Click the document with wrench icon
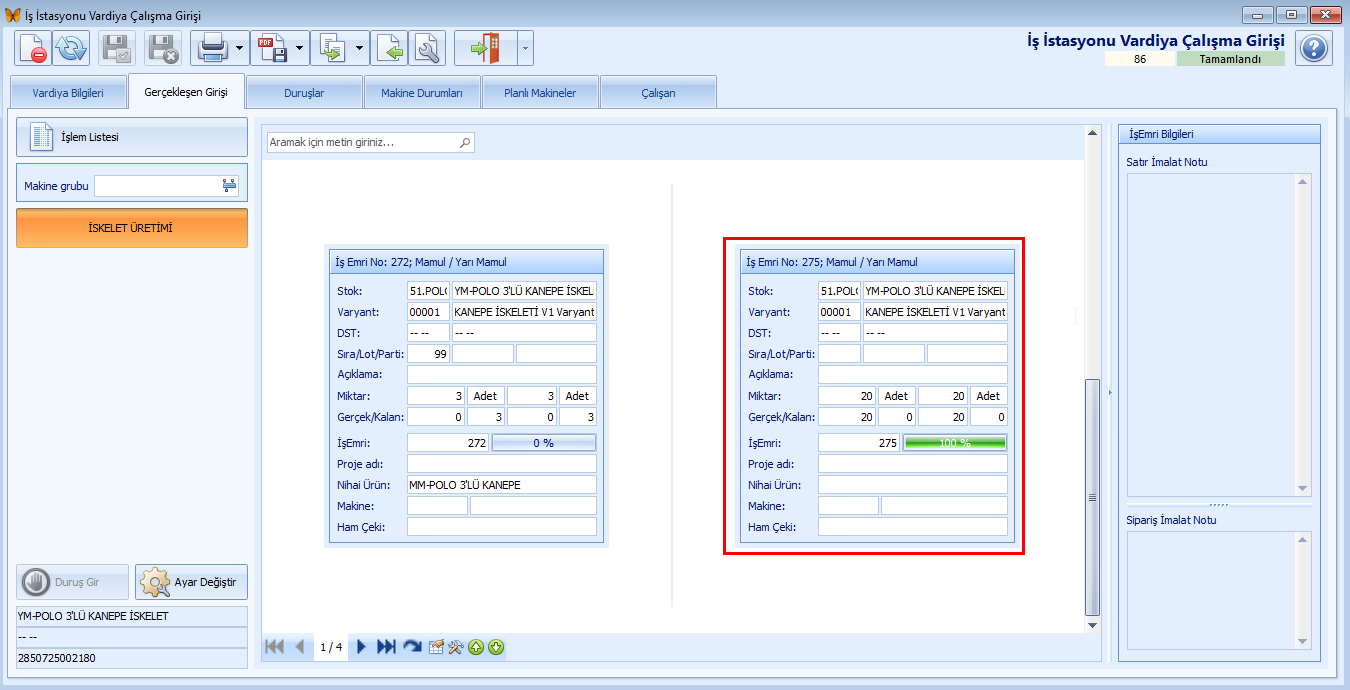Screen dimensions: 1350x690 pyautogui.click(x=428, y=48)
